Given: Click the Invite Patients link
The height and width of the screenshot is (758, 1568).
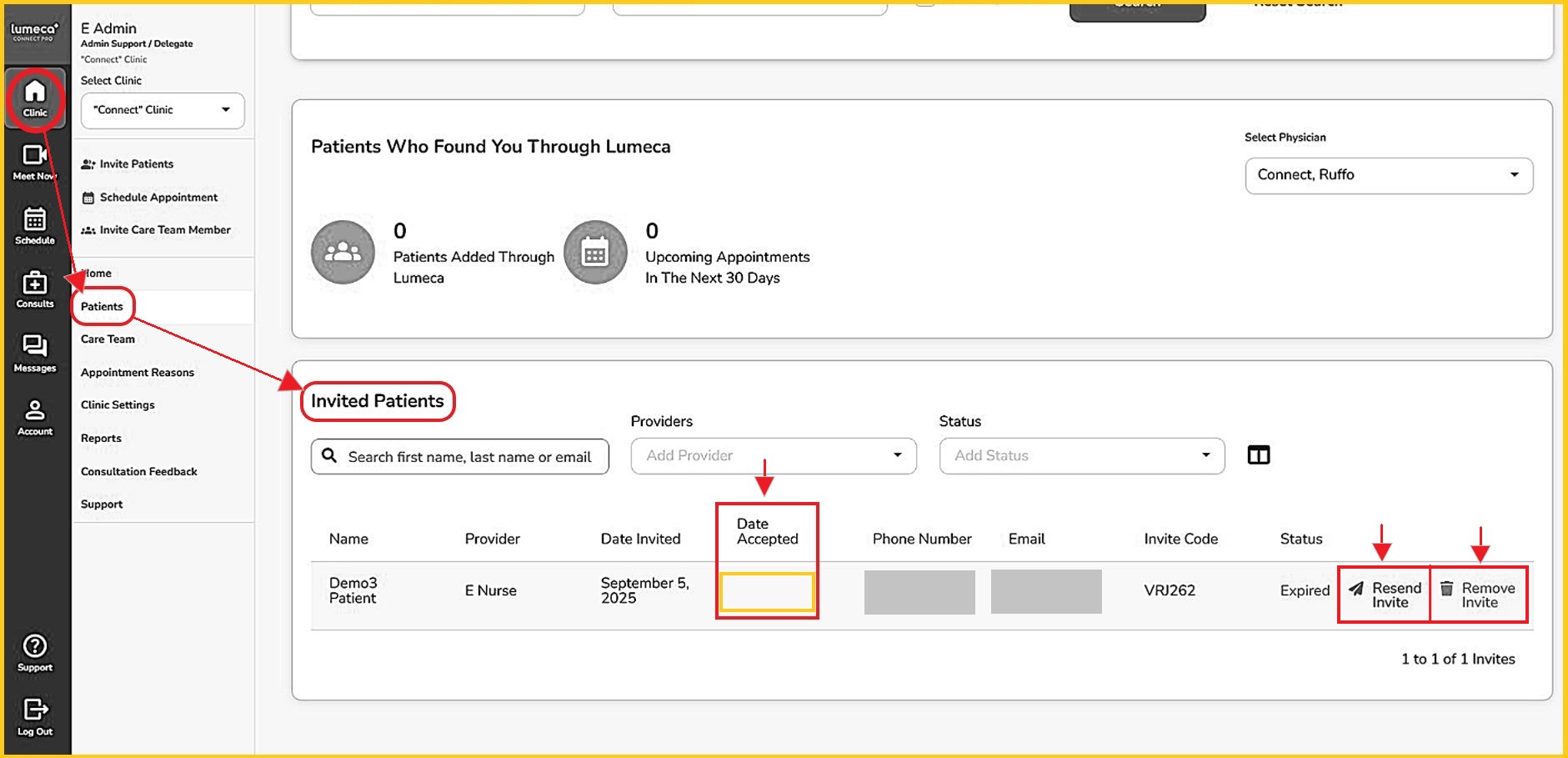Looking at the screenshot, I should tap(136, 164).
